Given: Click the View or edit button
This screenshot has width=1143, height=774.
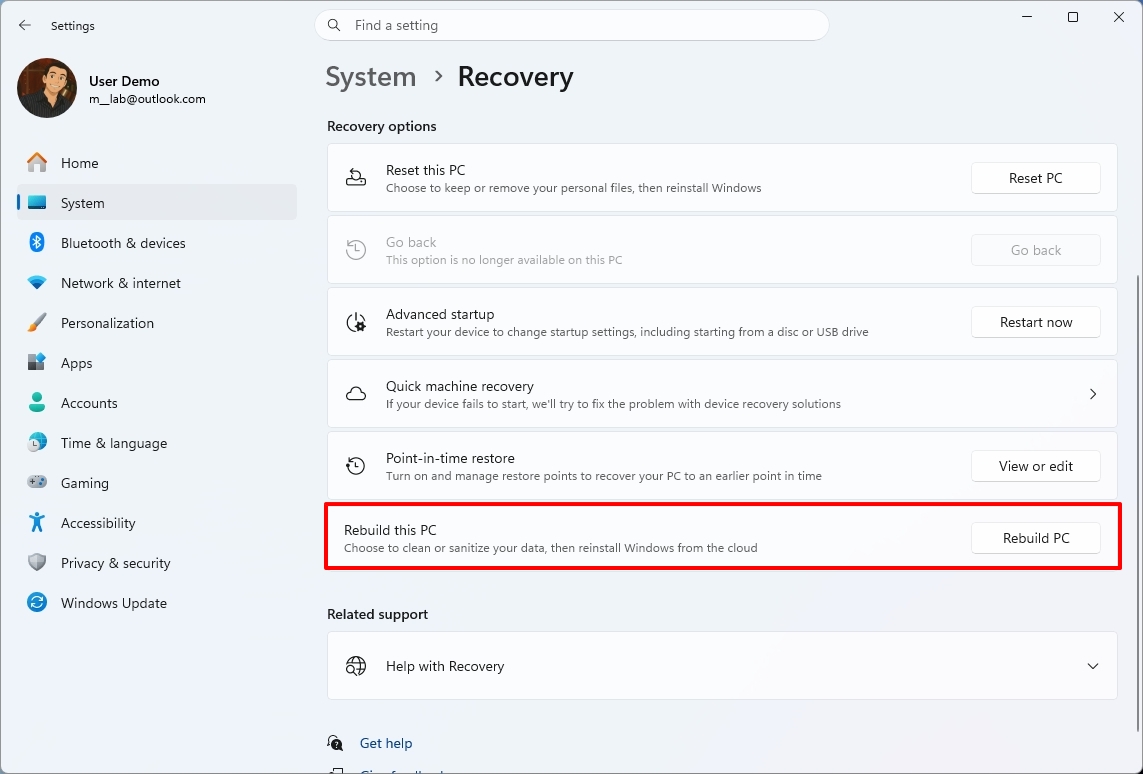Looking at the screenshot, I should (x=1035, y=466).
